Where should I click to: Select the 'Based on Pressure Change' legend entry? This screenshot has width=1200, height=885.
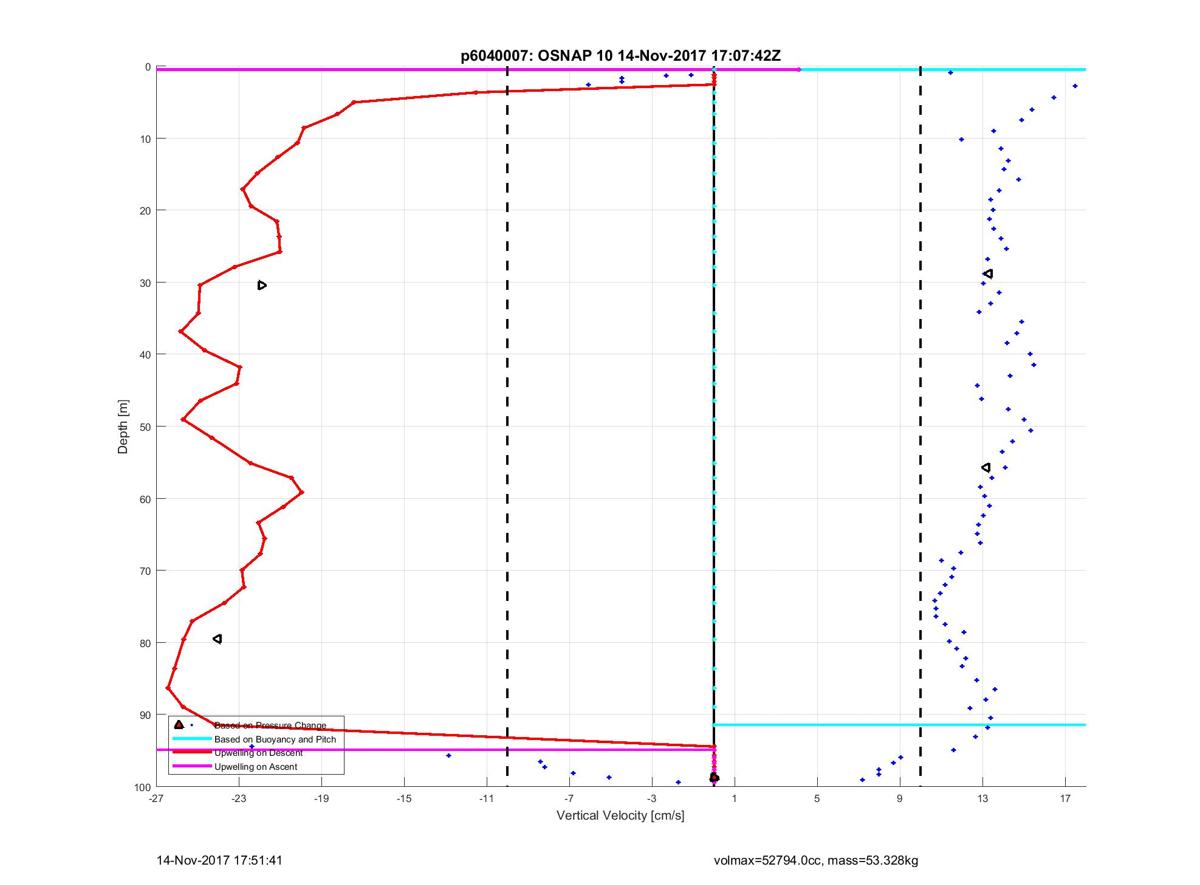point(270,724)
